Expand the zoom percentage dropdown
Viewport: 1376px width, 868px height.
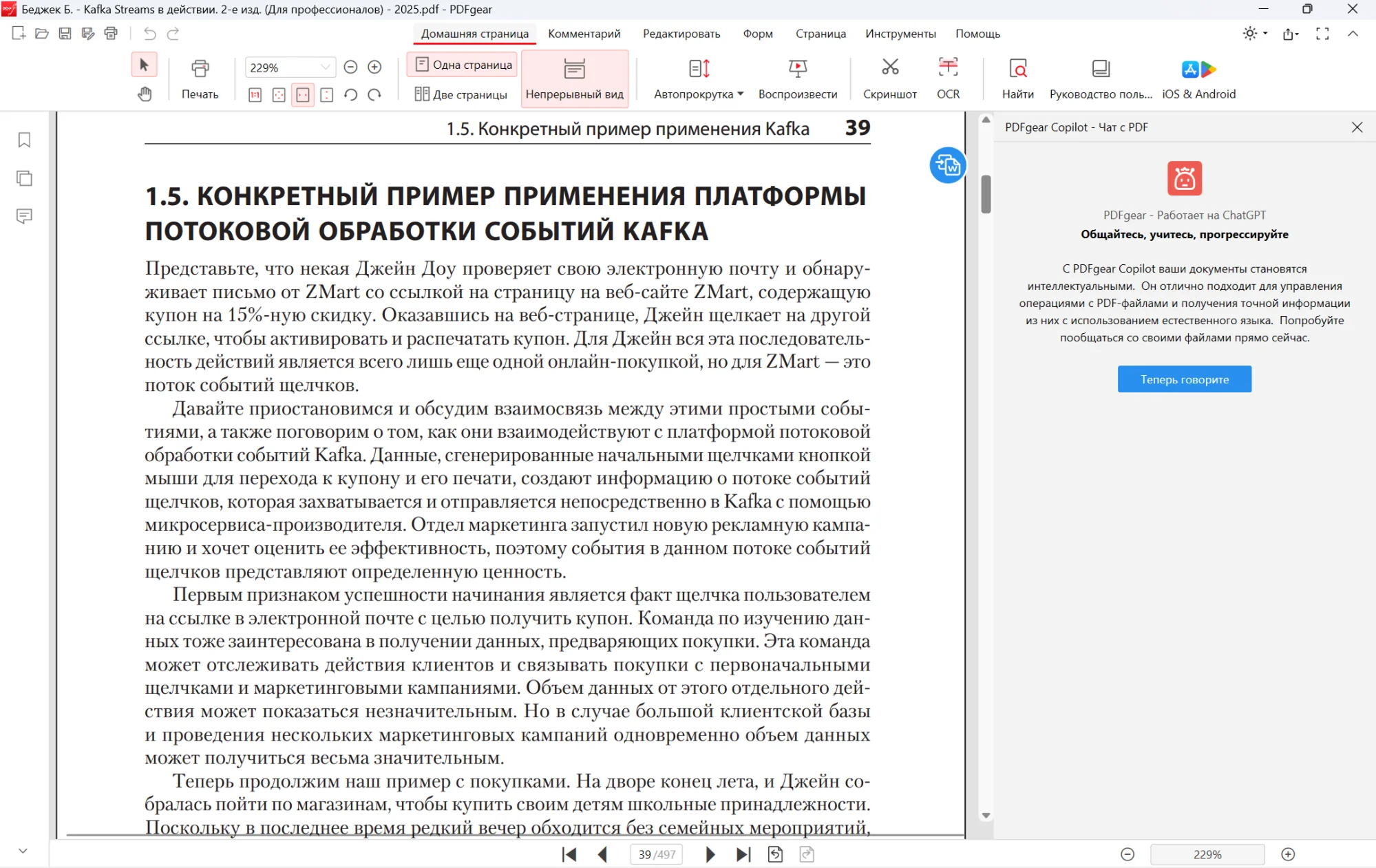coord(325,67)
